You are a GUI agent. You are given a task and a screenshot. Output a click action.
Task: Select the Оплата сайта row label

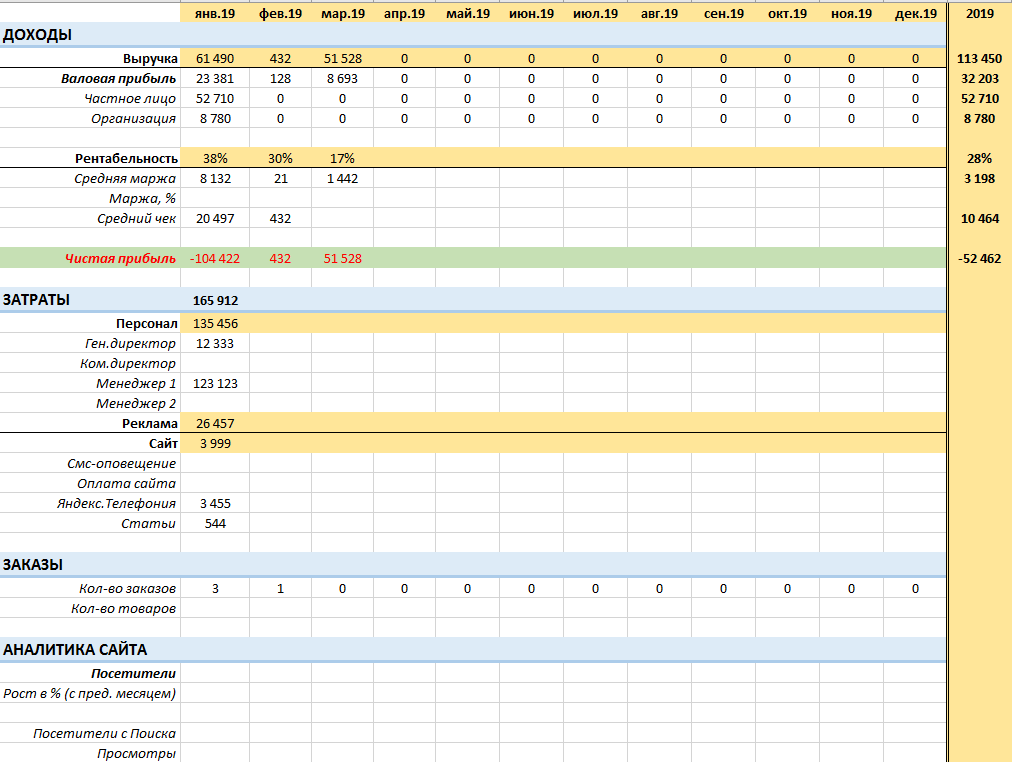(x=126, y=484)
